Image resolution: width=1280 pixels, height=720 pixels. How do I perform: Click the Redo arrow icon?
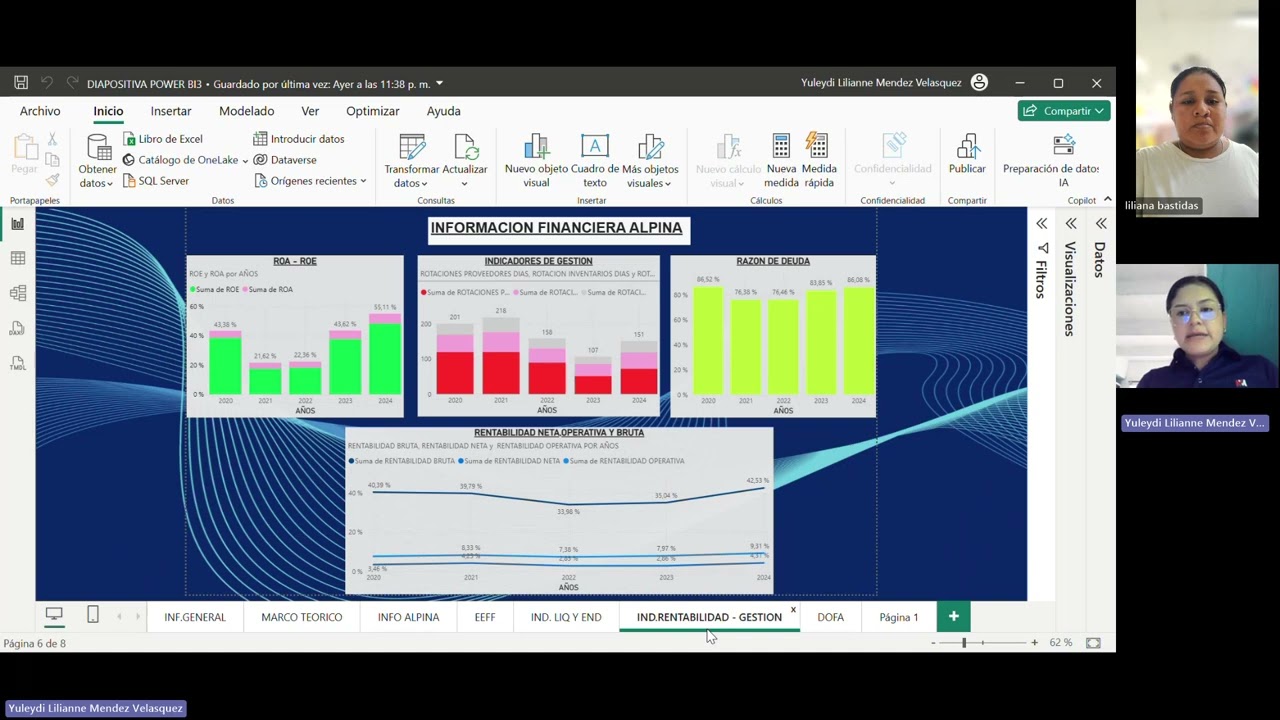(72, 83)
